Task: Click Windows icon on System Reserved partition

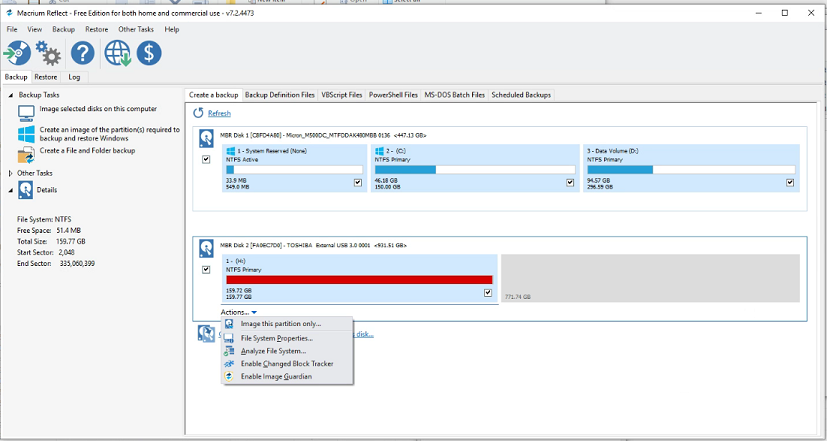Action: (x=230, y=151)
